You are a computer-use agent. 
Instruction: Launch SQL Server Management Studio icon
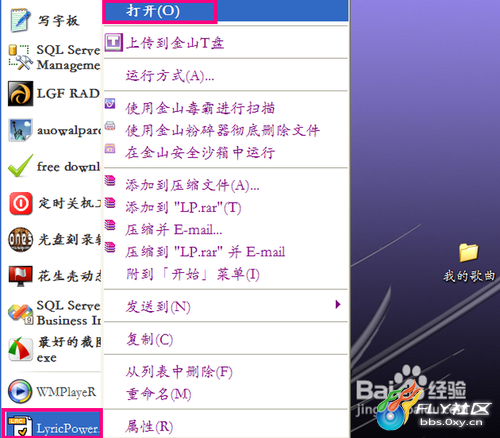click(21, 57)
